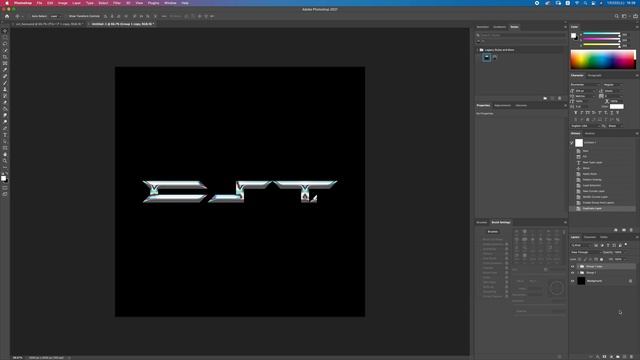Create a new group in Layers panel

click(618, 357)
